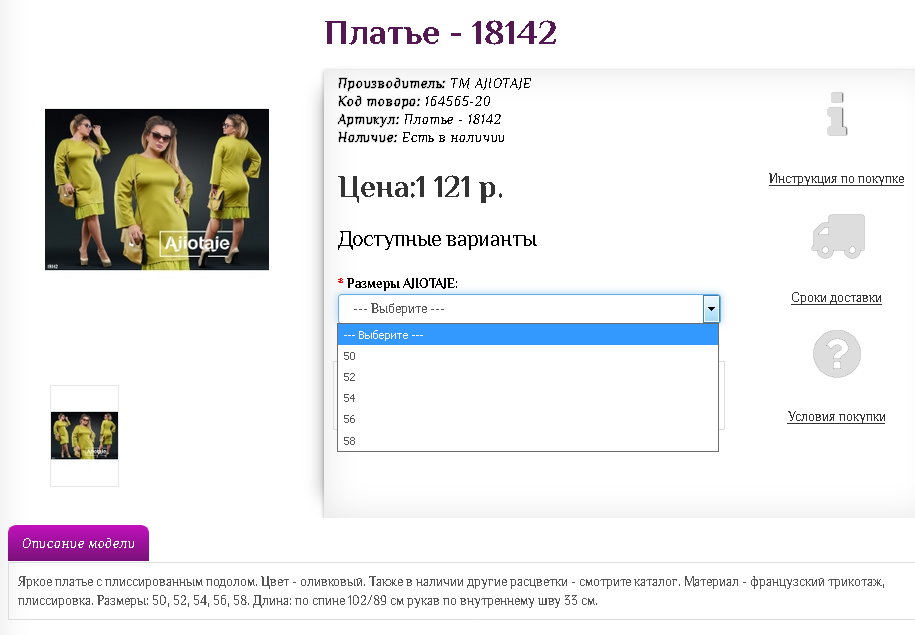Click the dress description paragraph text

(x=451, y=591)
